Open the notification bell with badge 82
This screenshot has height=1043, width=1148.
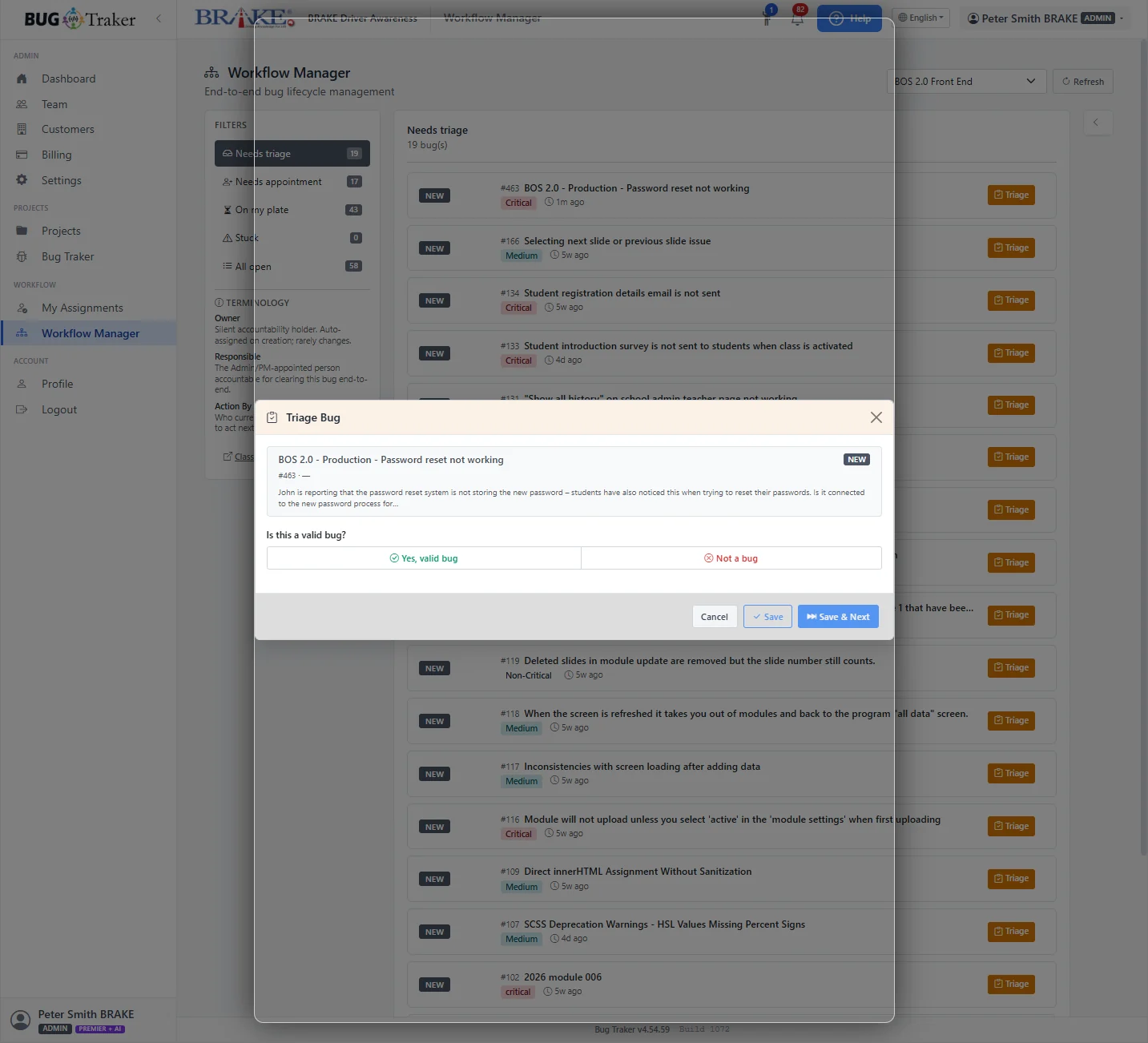click(x=798, y=18)
